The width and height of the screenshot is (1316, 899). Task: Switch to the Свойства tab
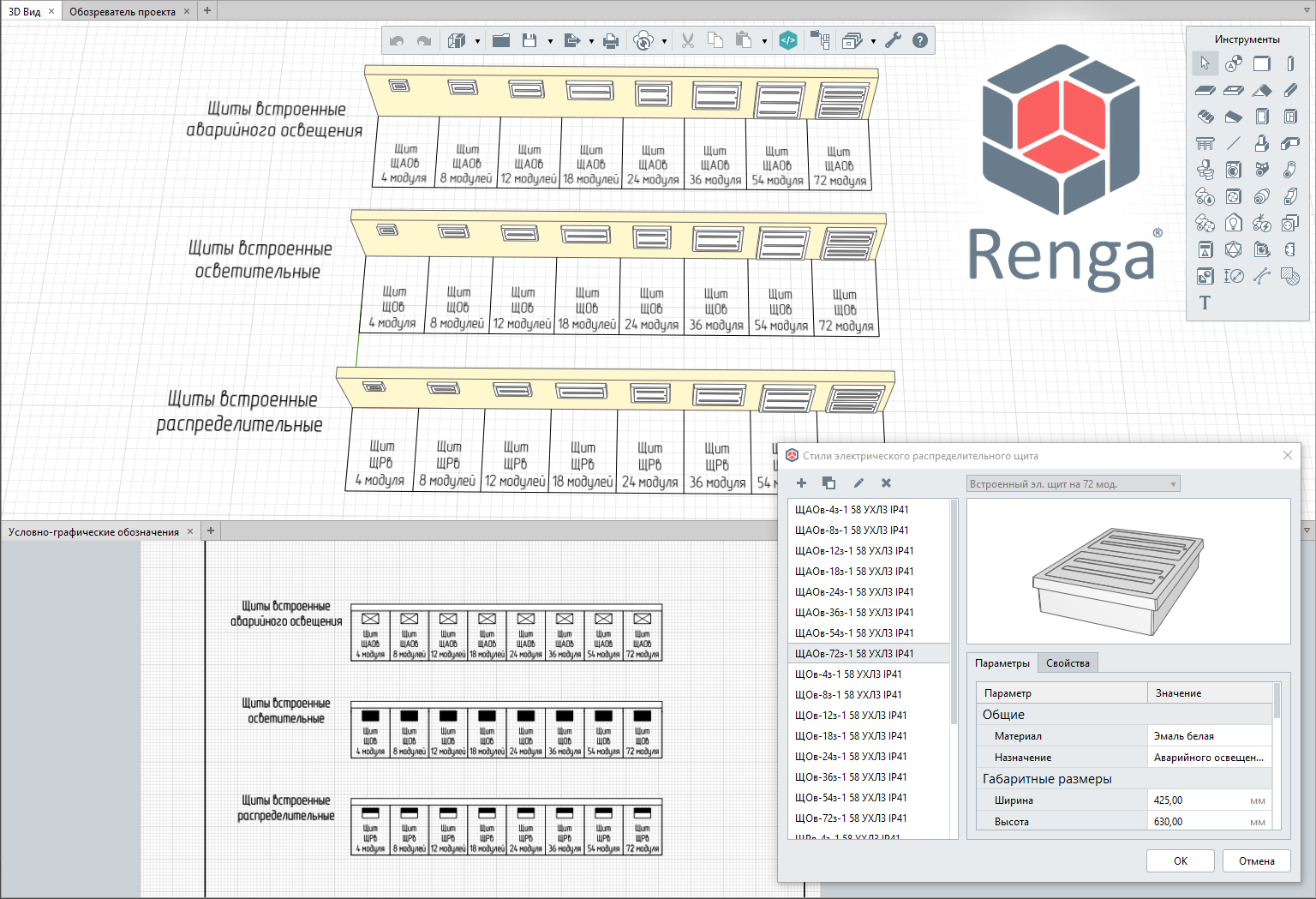(1068, 663)
